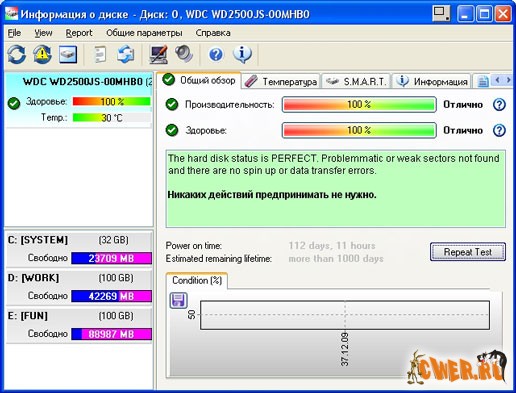Click the tray-minimize button in title bar
The width and height of the screenshot is (516, 393).
click(441, 14)
